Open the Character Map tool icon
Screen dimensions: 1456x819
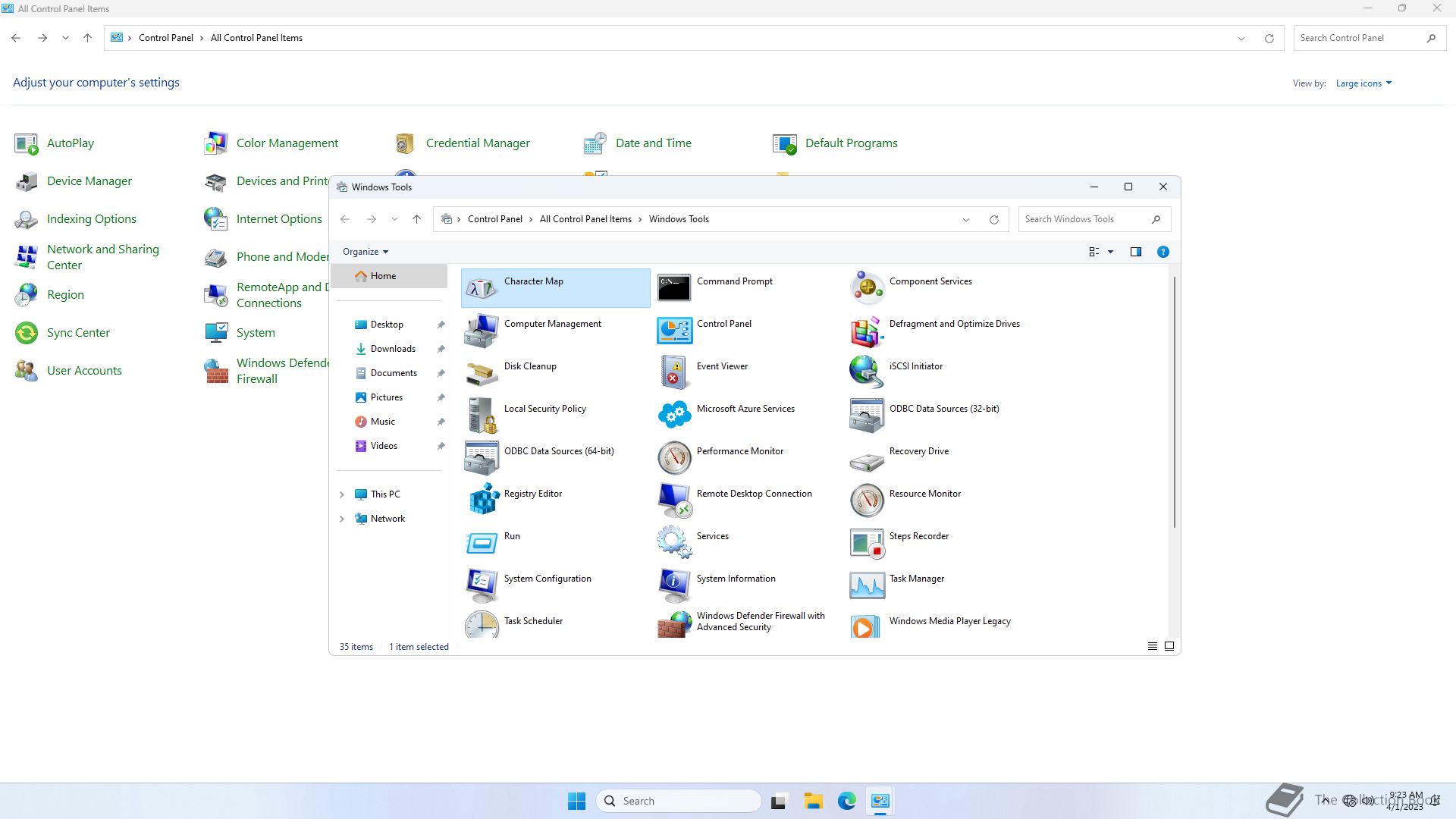(482, 288)
